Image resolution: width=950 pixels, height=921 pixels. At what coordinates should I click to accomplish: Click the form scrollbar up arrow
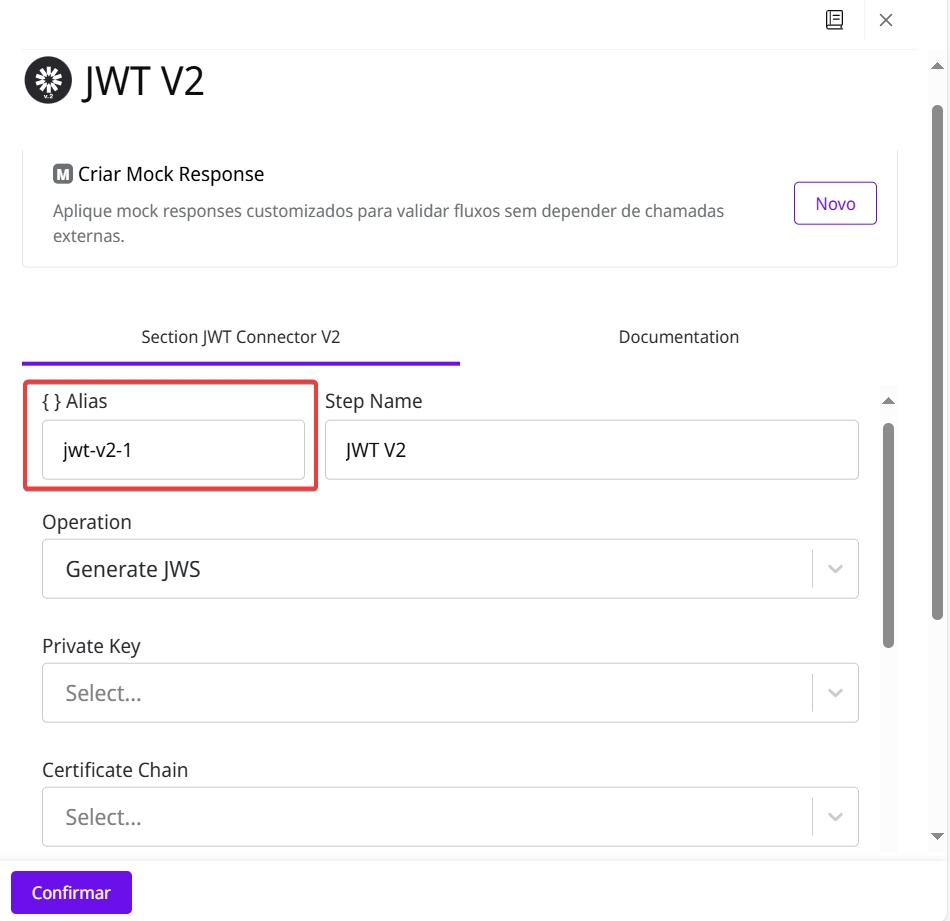click(887, 401)
